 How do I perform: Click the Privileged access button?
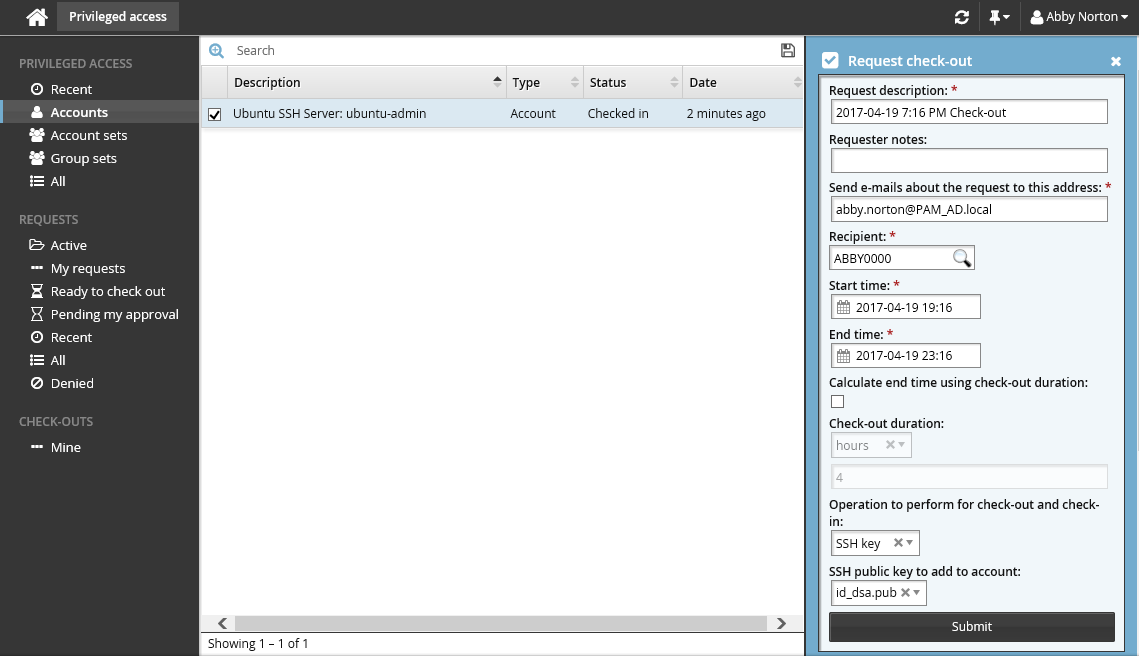(x=118, y=17)
